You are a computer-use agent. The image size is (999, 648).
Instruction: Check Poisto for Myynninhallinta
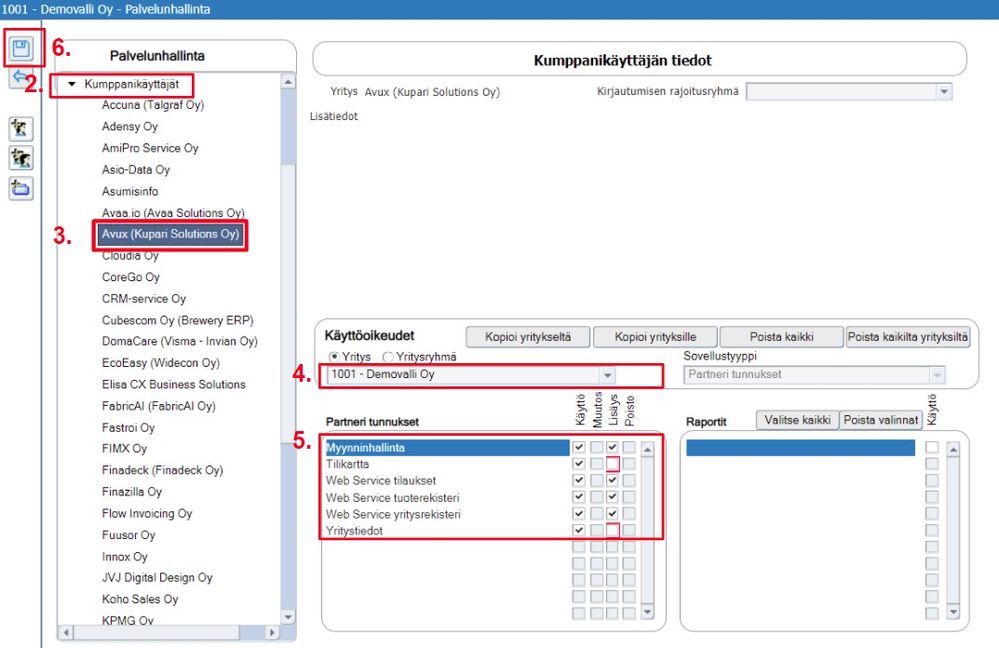click(x=629, y=447)
